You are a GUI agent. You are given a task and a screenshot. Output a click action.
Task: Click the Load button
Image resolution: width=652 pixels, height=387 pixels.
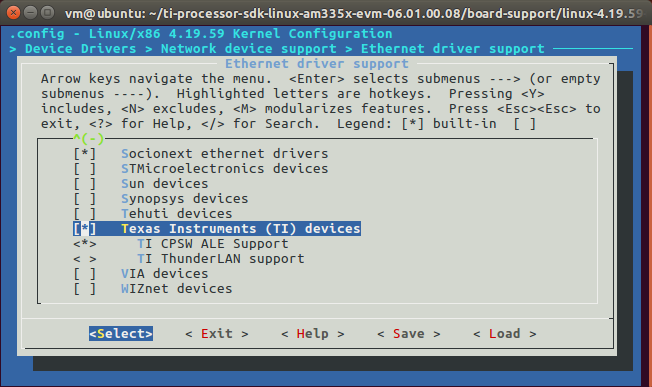pyautogui.click(x=505, y=333)
